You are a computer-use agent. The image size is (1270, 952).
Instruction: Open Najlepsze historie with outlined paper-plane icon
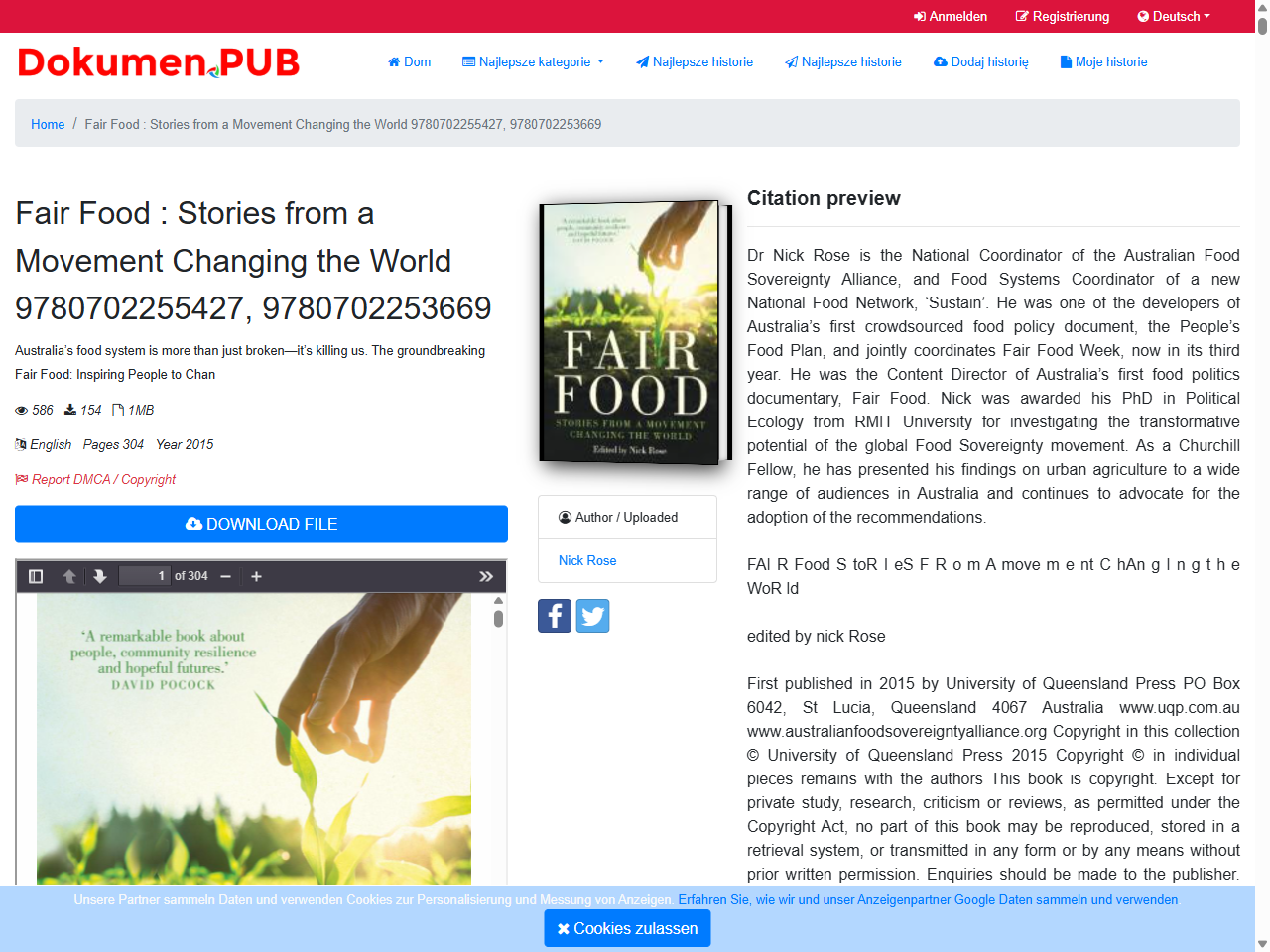click(843, 61)
